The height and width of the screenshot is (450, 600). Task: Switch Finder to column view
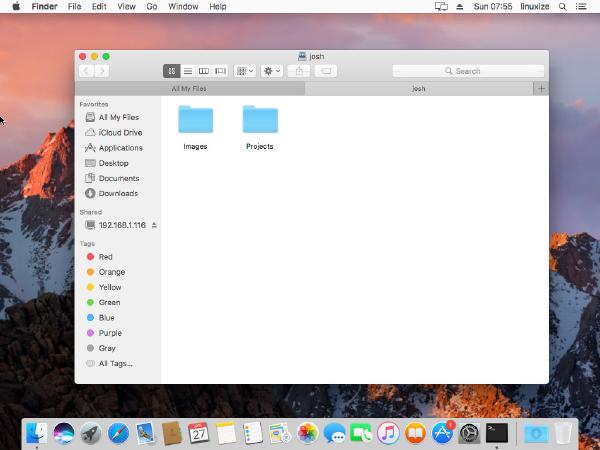click(204, 71)
